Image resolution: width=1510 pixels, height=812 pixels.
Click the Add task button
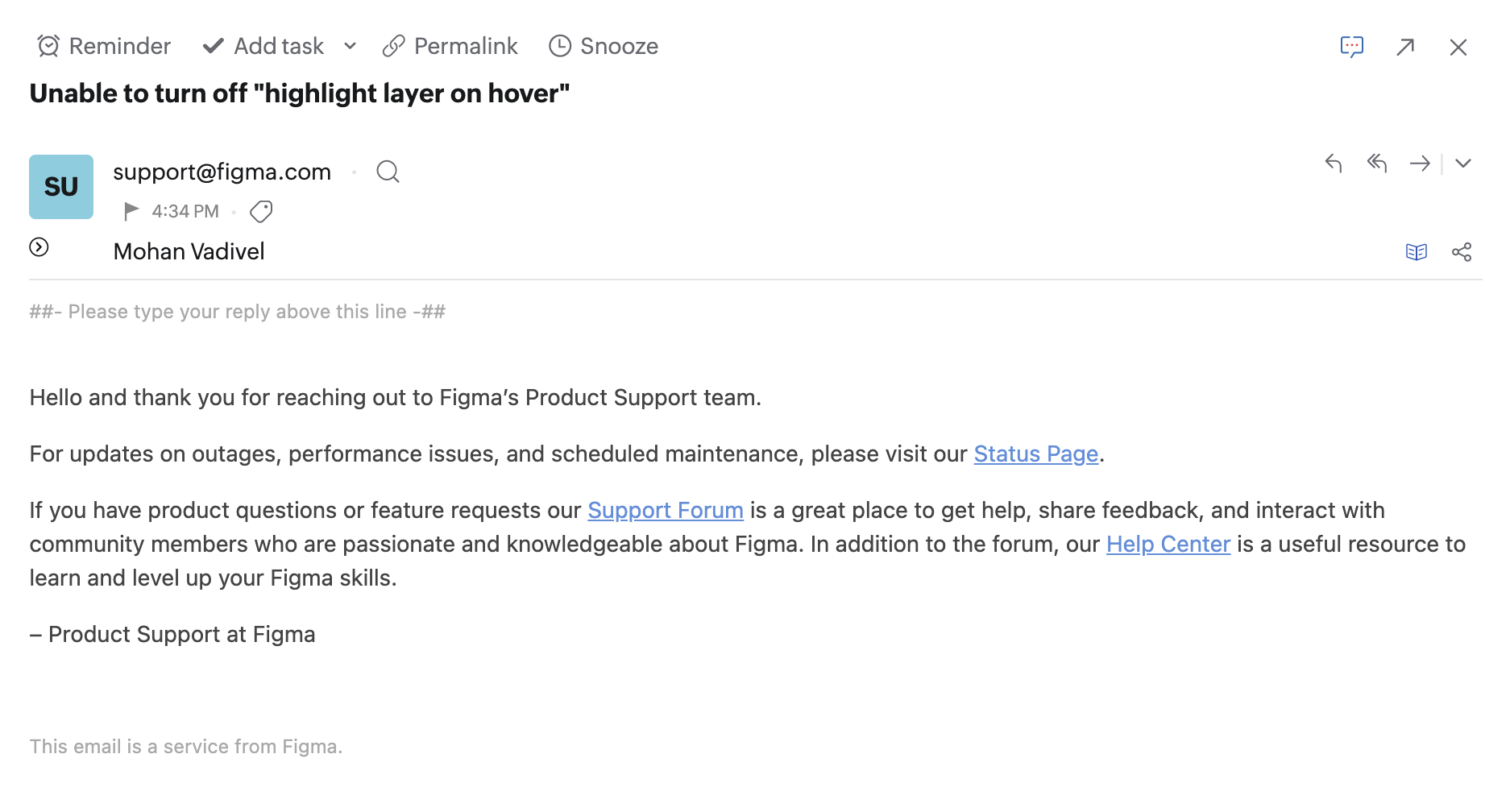coord(263,46)
